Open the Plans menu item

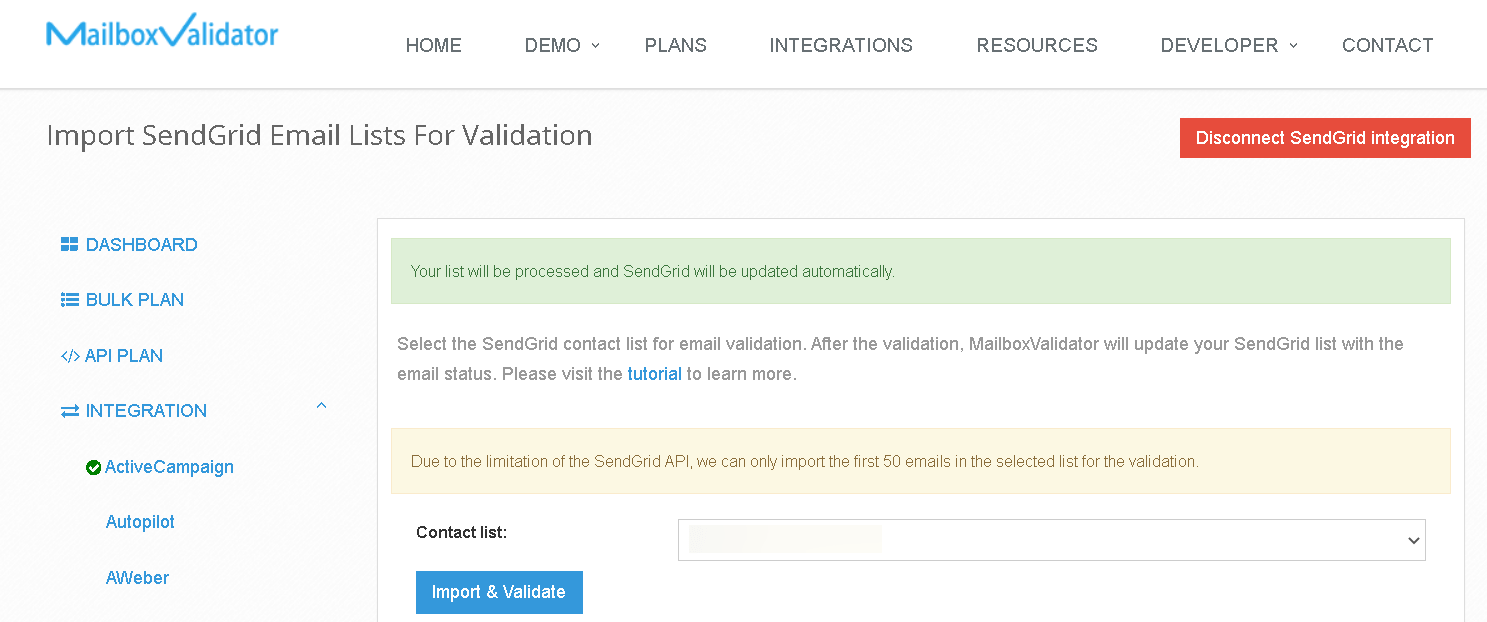click(675, 45)
